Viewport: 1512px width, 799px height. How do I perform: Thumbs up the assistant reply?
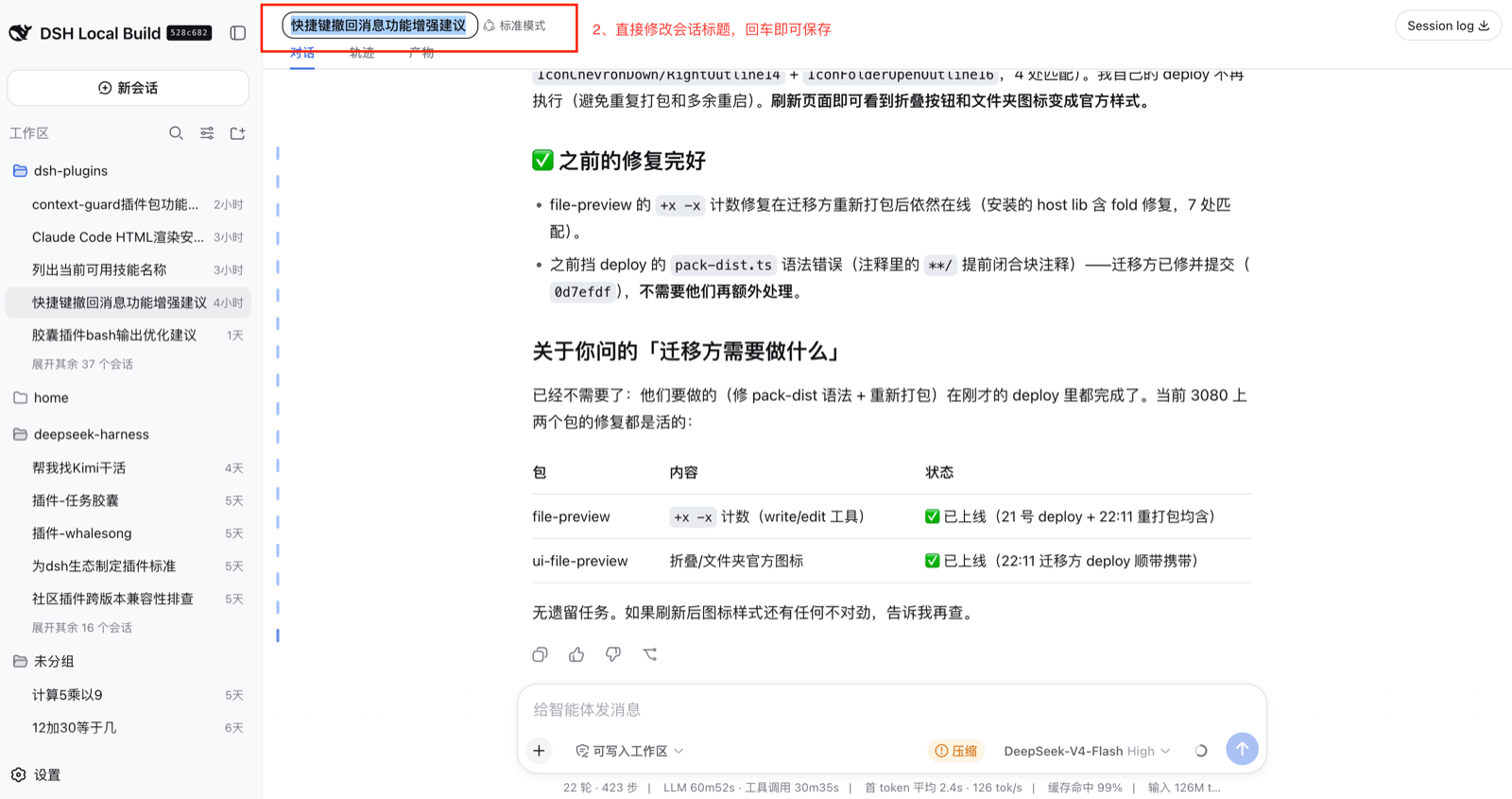[x=576, y=654]
